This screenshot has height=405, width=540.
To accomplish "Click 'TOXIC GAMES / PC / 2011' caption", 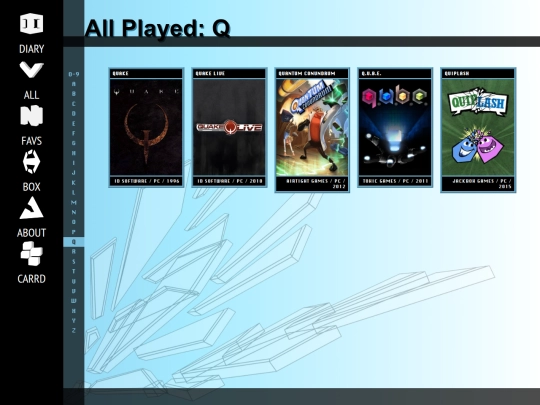I will (x=396, y=181).
